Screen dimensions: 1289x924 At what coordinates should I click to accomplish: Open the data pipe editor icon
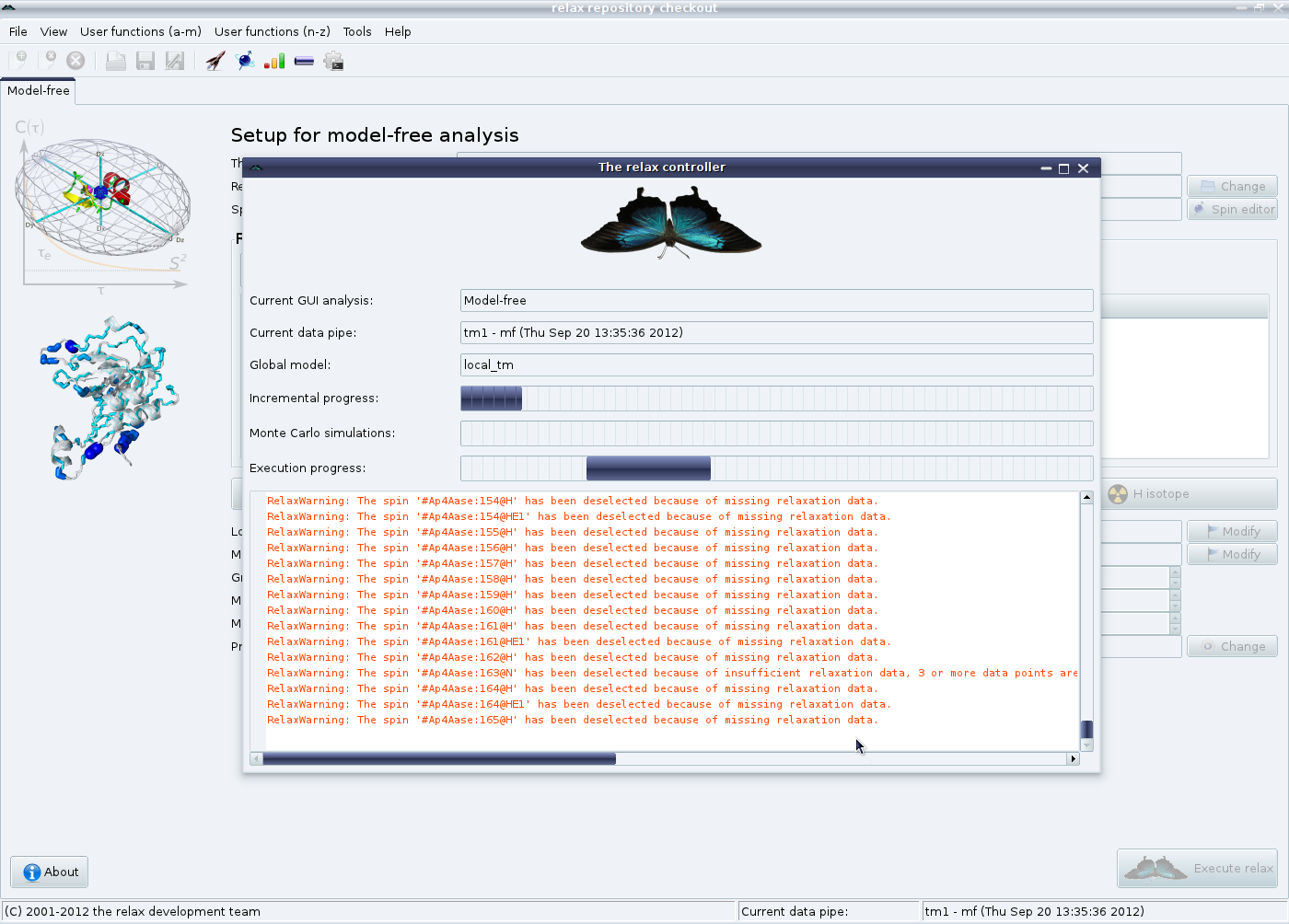tap(304, 61)
